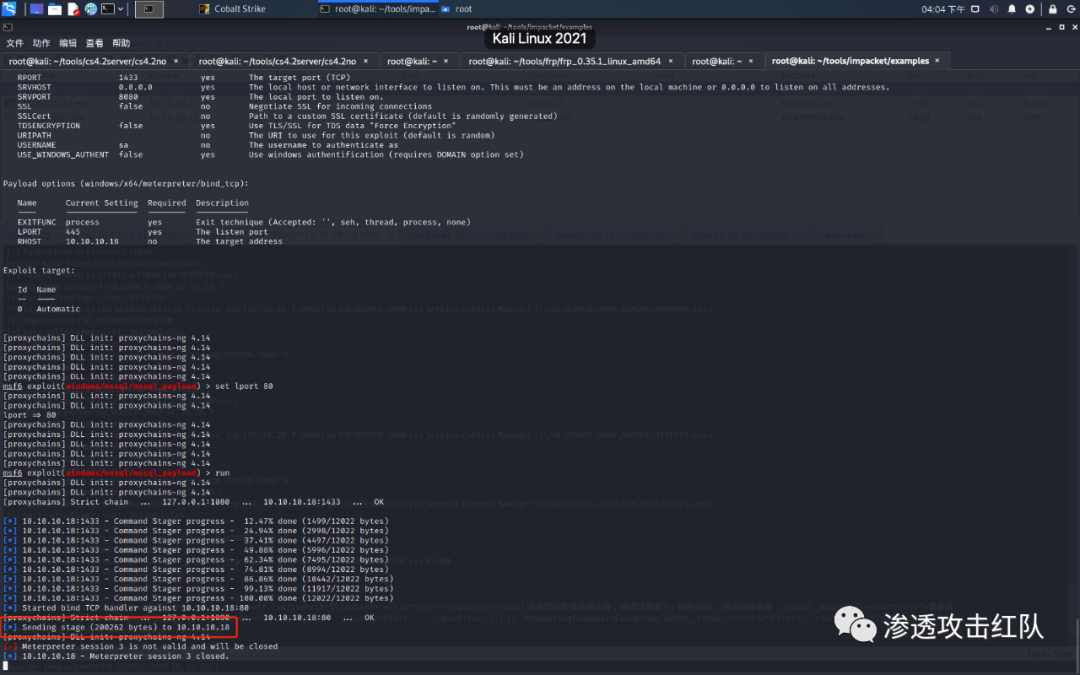The width and height of the screenshot is (1080, 675).
Task: Click the TDSENCRYPTION option row
Action: click(236, 125)
